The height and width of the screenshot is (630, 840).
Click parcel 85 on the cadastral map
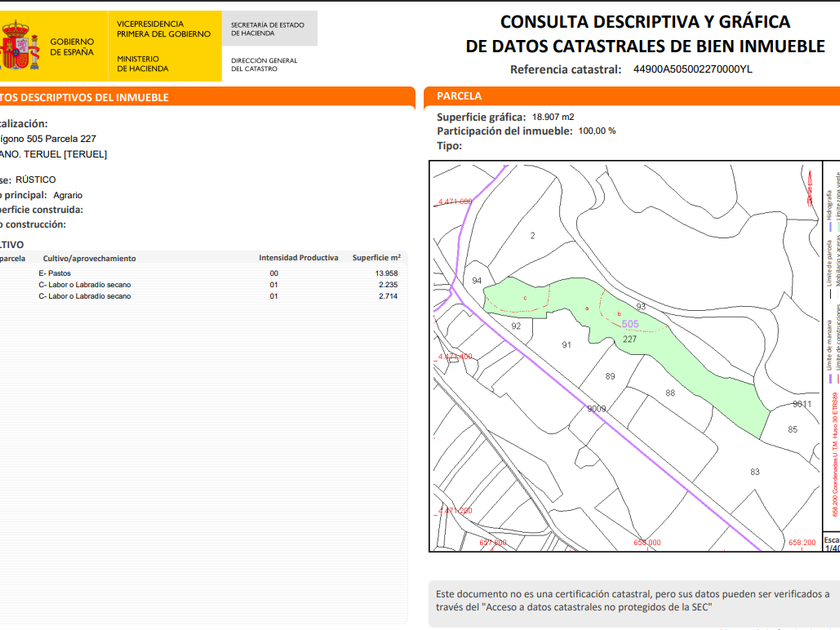point(793,430)
